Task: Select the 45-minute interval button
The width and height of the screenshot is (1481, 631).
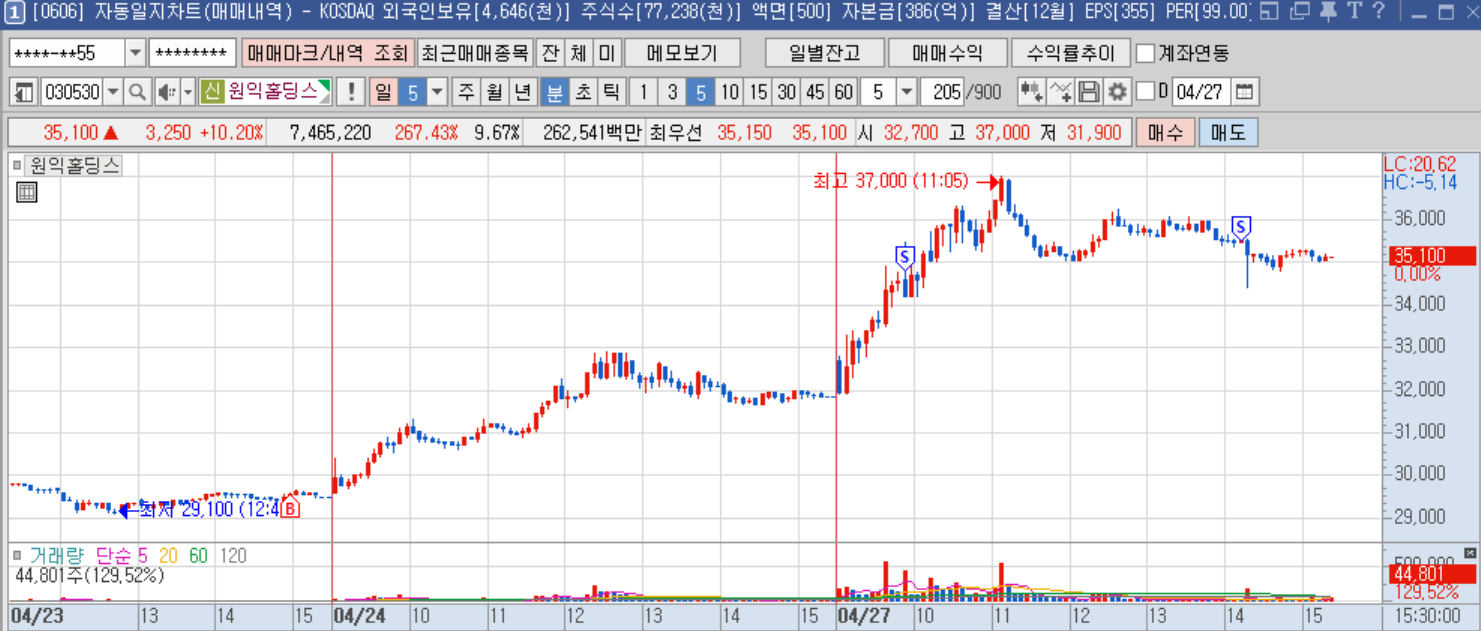Action: [x=815, y=92]
